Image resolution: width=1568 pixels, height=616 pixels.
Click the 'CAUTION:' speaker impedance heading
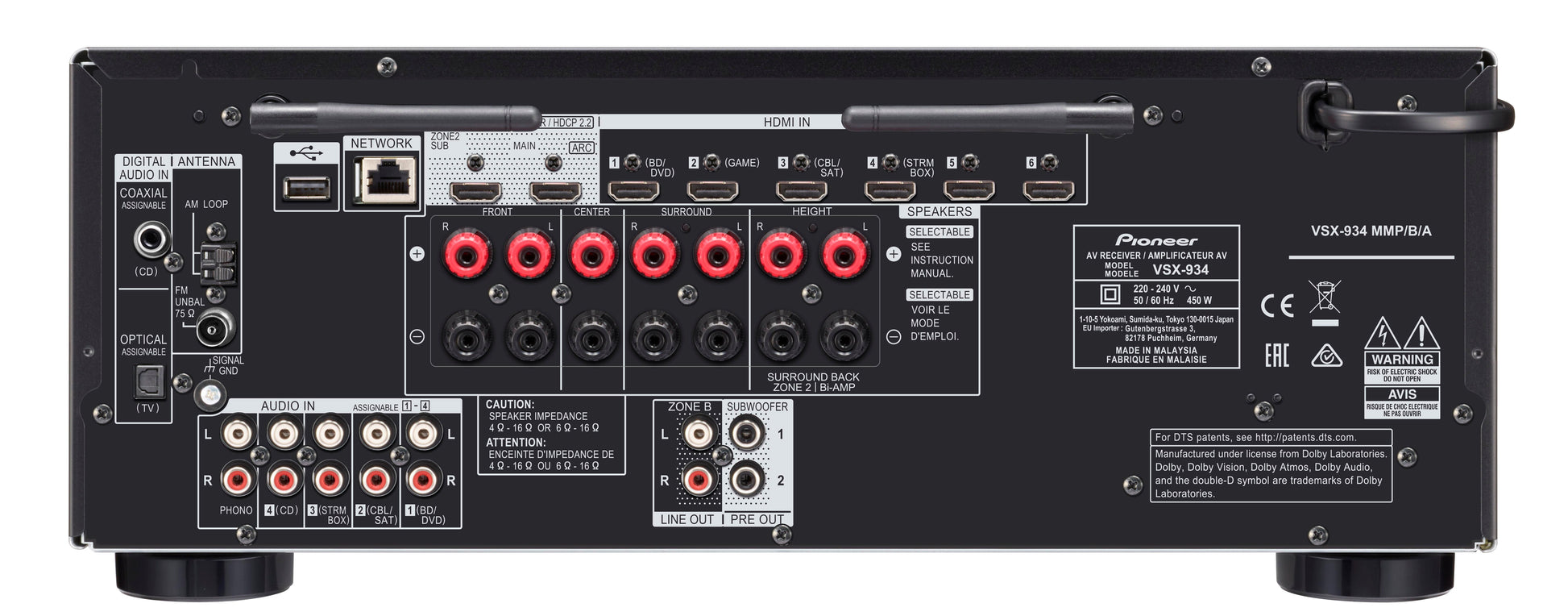coord(510,405)
